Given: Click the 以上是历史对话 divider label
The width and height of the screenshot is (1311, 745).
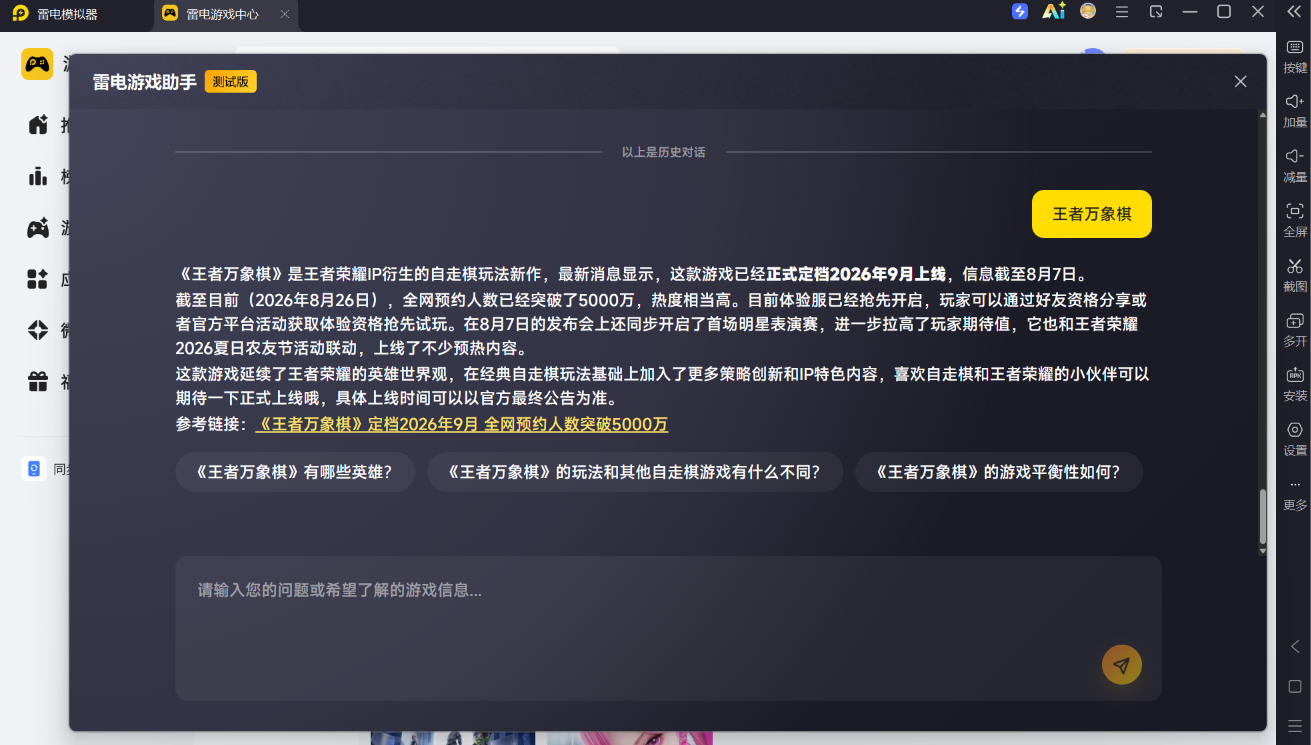Looking at the screenshot, I should [x=664, y=152].
